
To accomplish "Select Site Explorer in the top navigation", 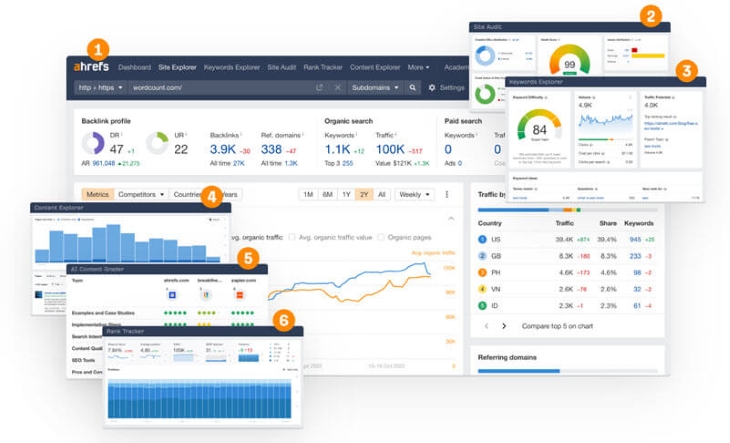I will click(x=177, y=67).
